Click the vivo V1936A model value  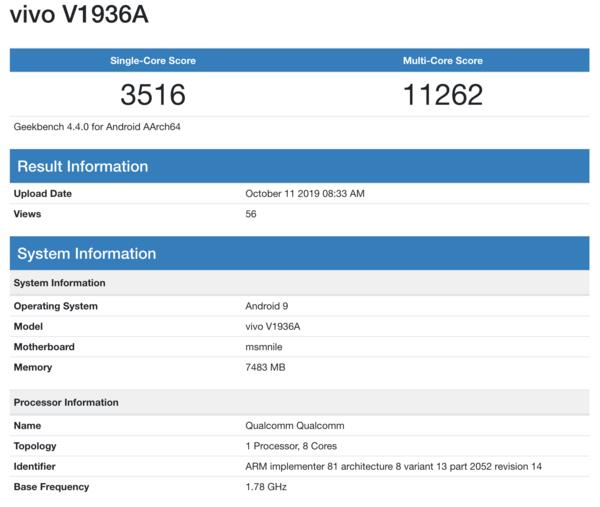pyautogui.click(x=272, y=327)
